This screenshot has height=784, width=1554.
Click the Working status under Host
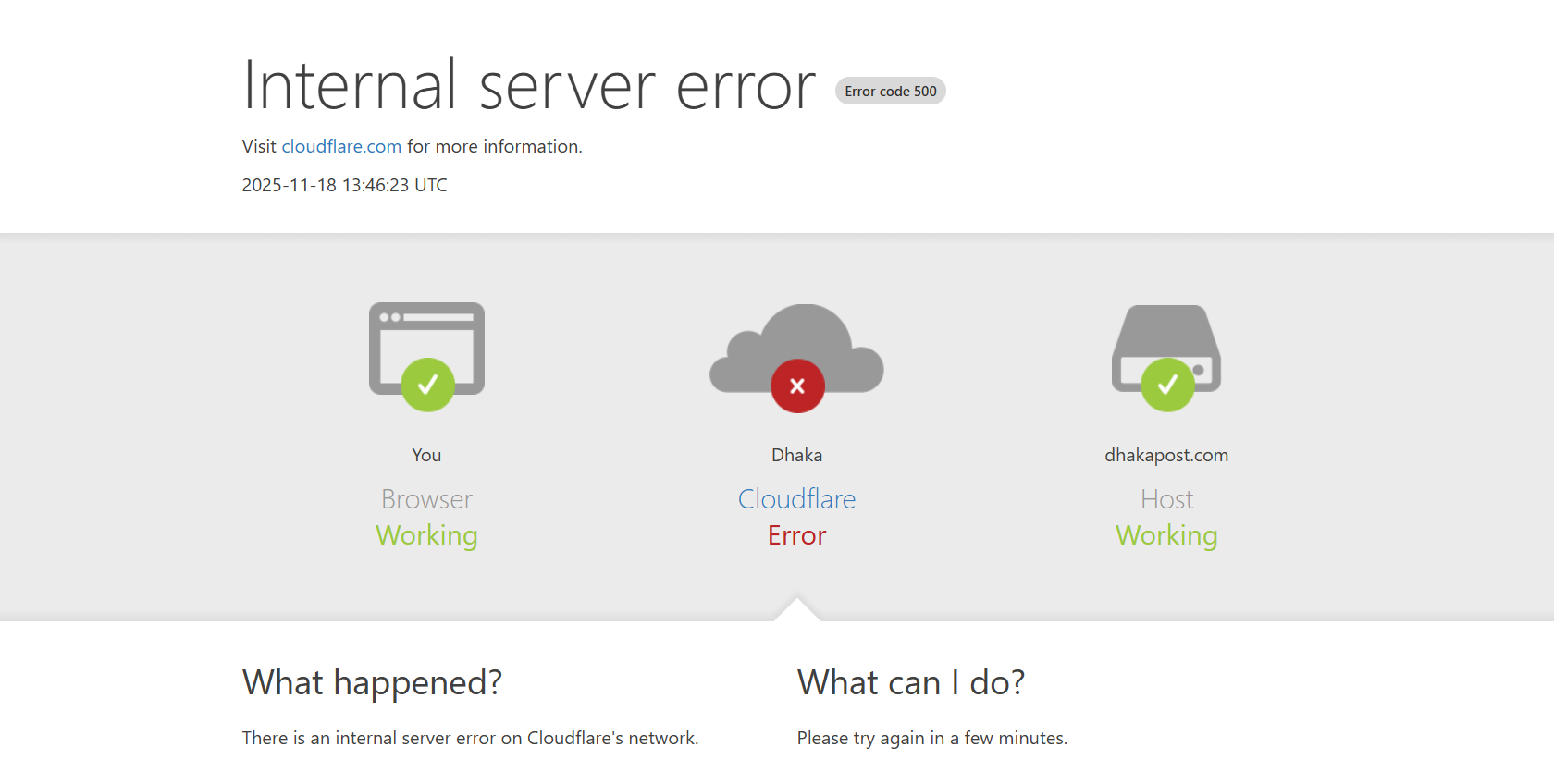tap(1166, 535)
